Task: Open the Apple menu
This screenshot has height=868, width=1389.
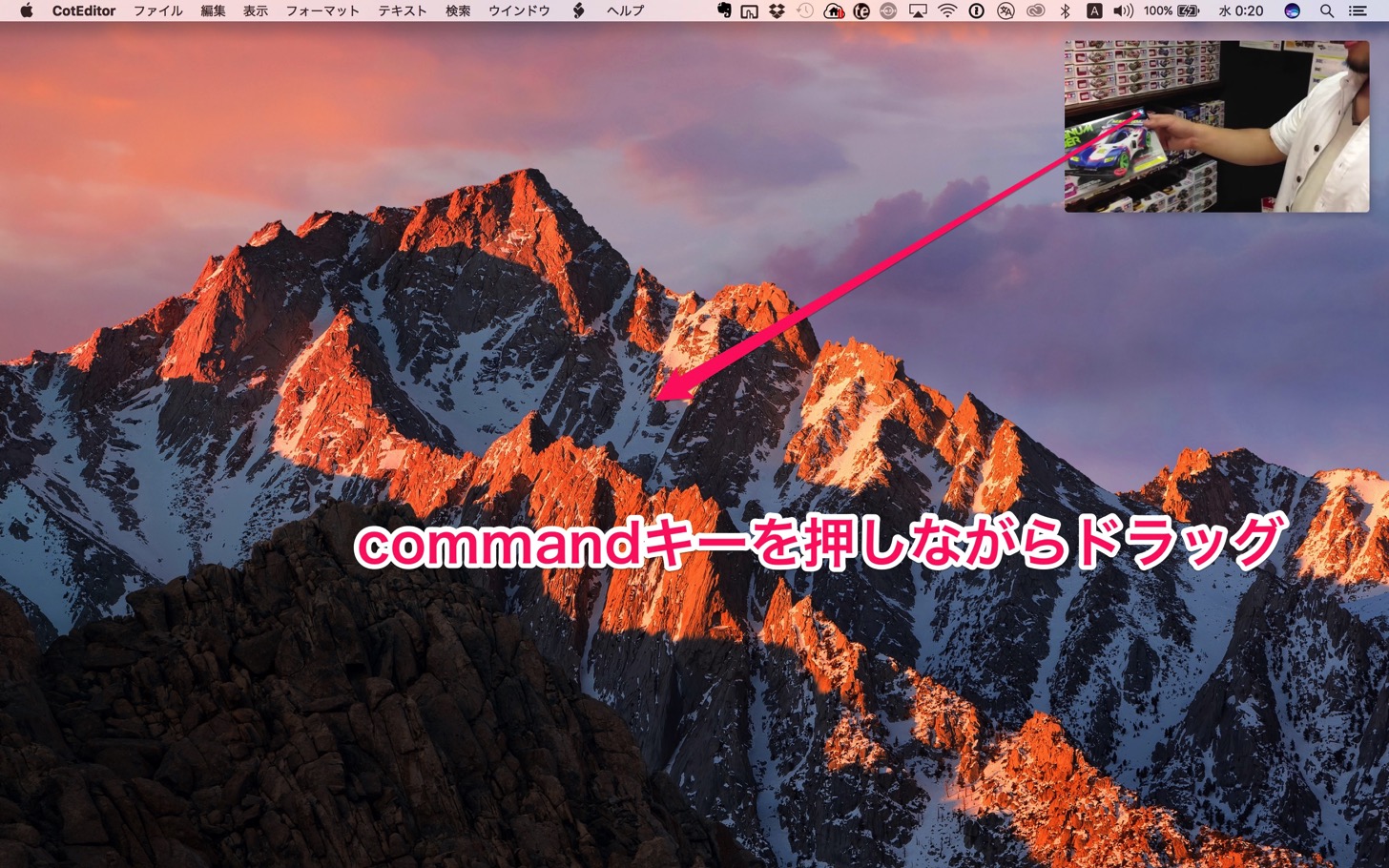Action: pos(26,11)
